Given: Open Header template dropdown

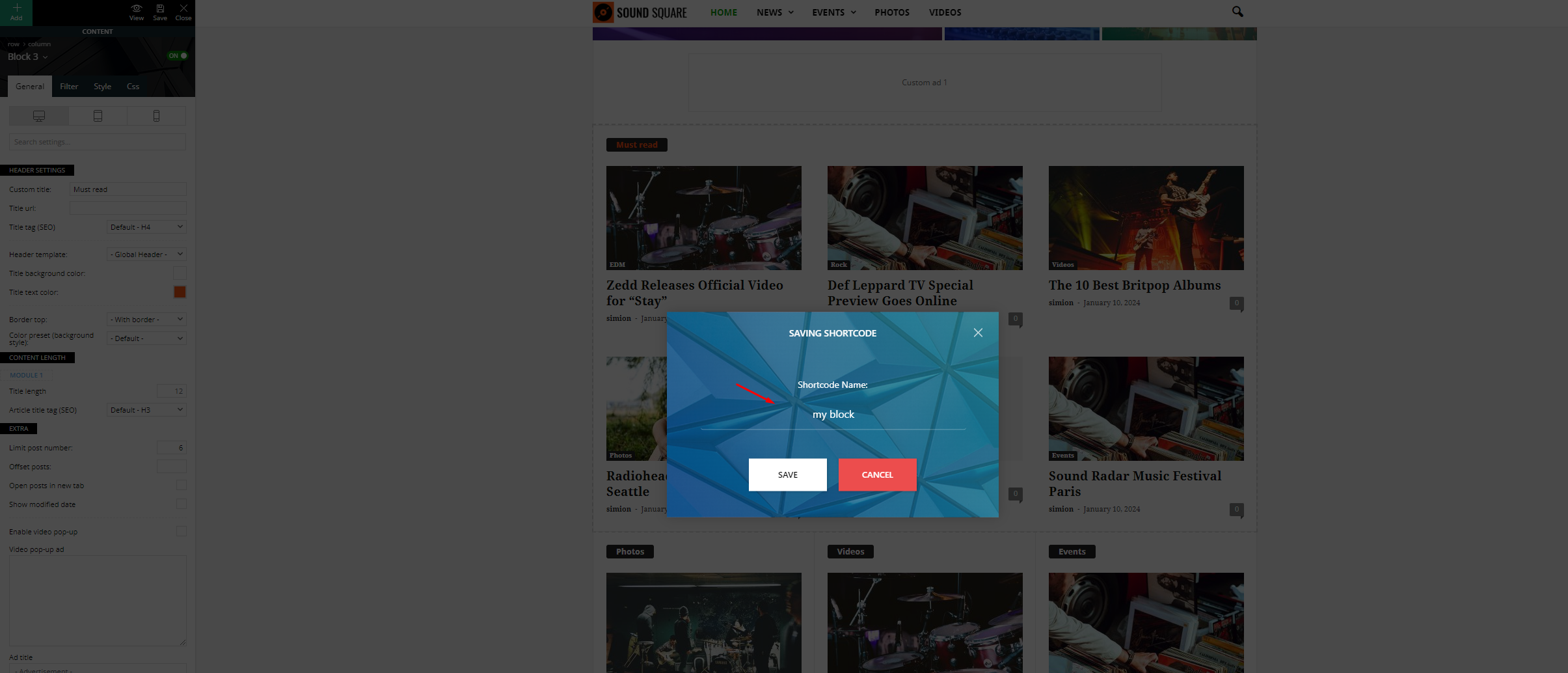Looking at the screenshot, I should point(146,254).
